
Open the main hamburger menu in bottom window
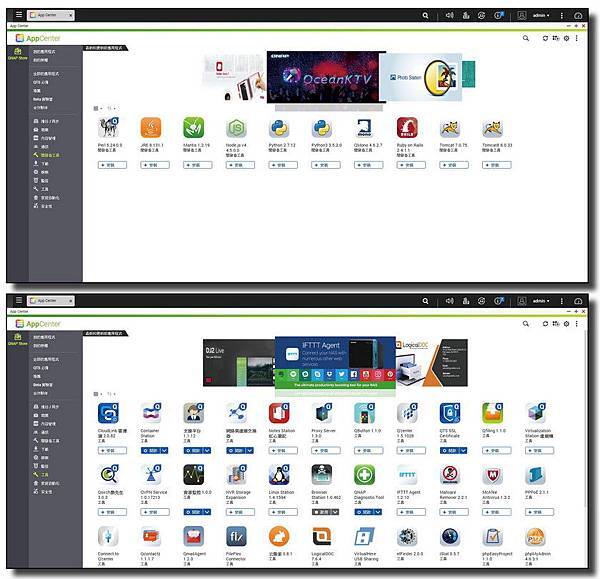pos(19,300)
